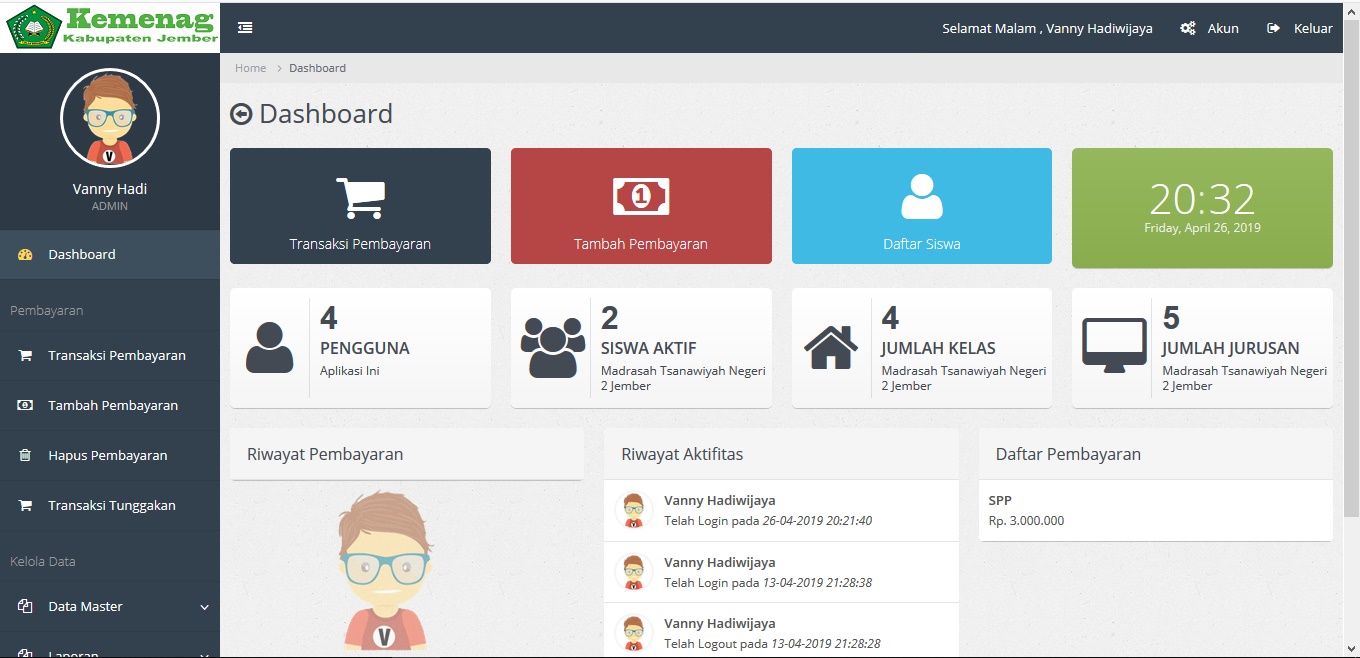Viewport: 1360px width, 658px height.
Task: Click the SPP payment entry
Action: coord(1000,501)
